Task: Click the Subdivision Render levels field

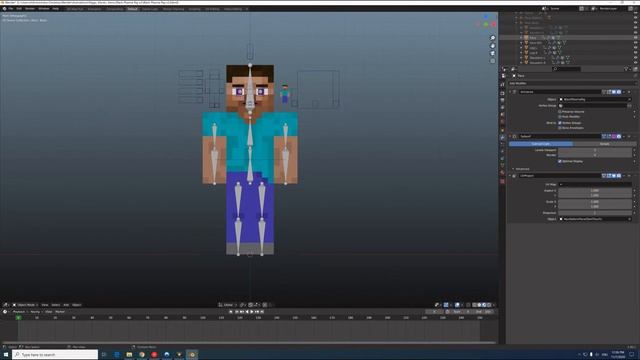Action: [x=594, y=155]
